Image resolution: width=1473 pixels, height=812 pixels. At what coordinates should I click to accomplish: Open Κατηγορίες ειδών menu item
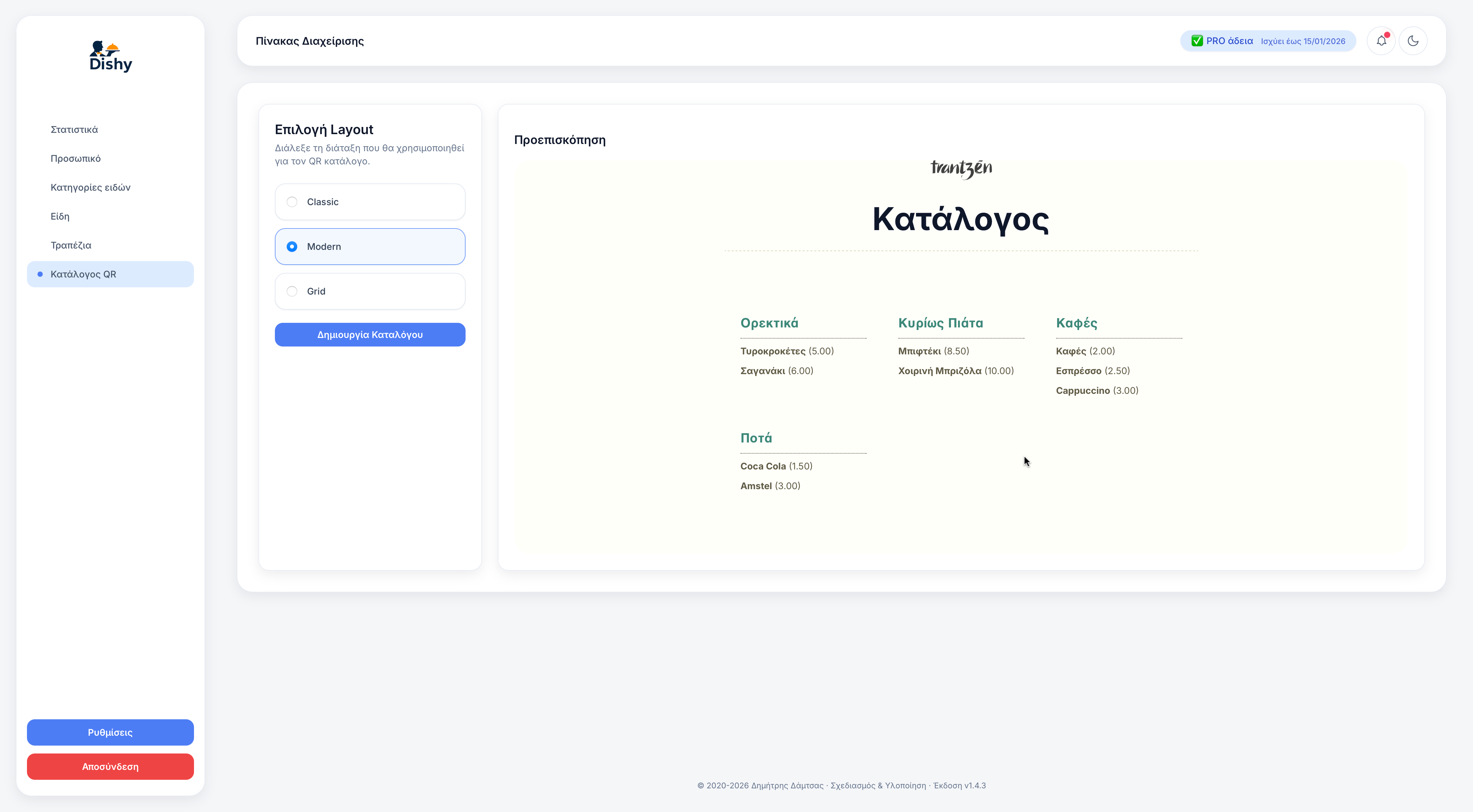pos(90,188)
